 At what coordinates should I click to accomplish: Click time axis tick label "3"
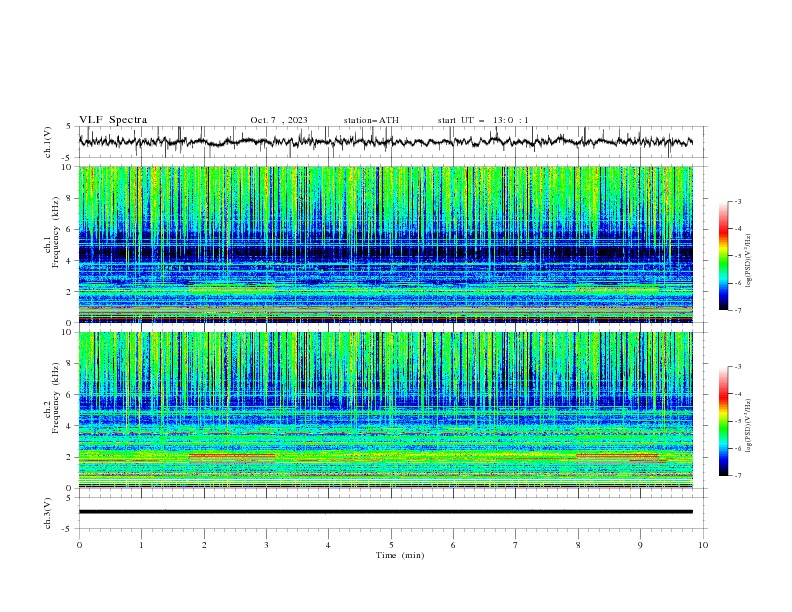[x=266, y=545]
